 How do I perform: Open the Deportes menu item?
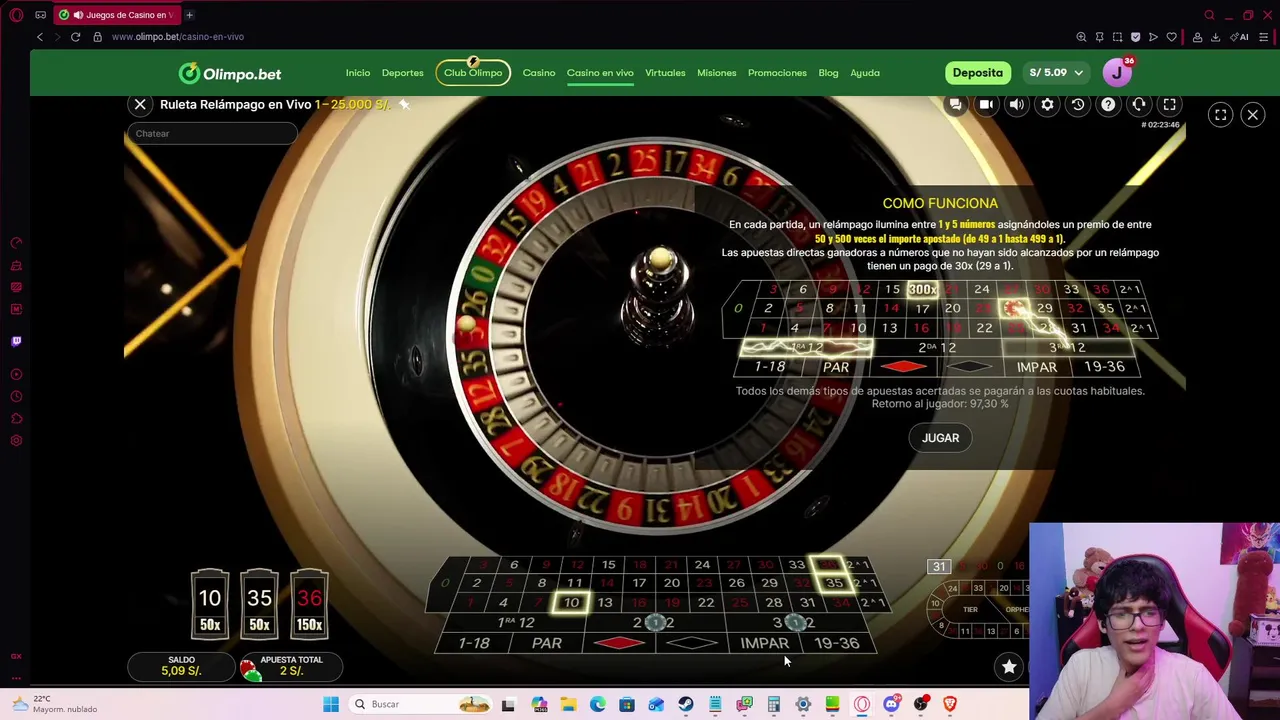pos(402,73)
